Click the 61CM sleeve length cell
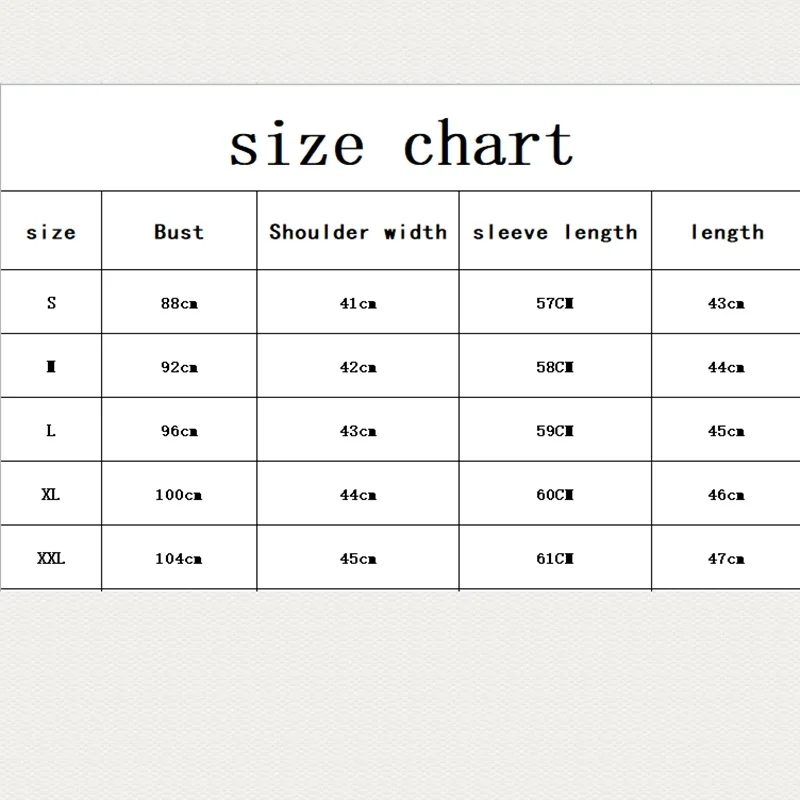 [x=555, y=558]
